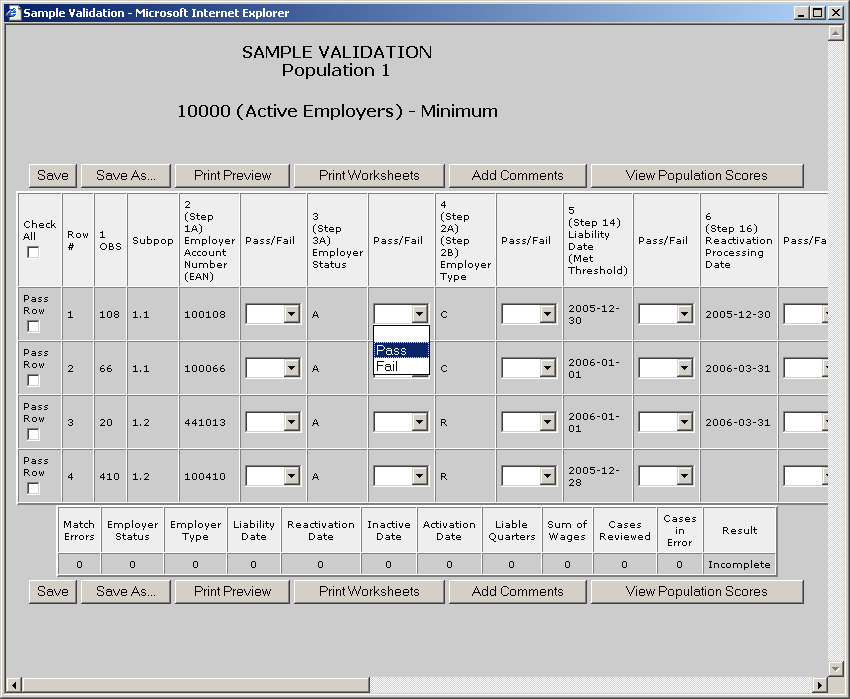Choose Fail from the open dropdown list
Viewport: 850px width, 699px height.
tap(401, 366)
